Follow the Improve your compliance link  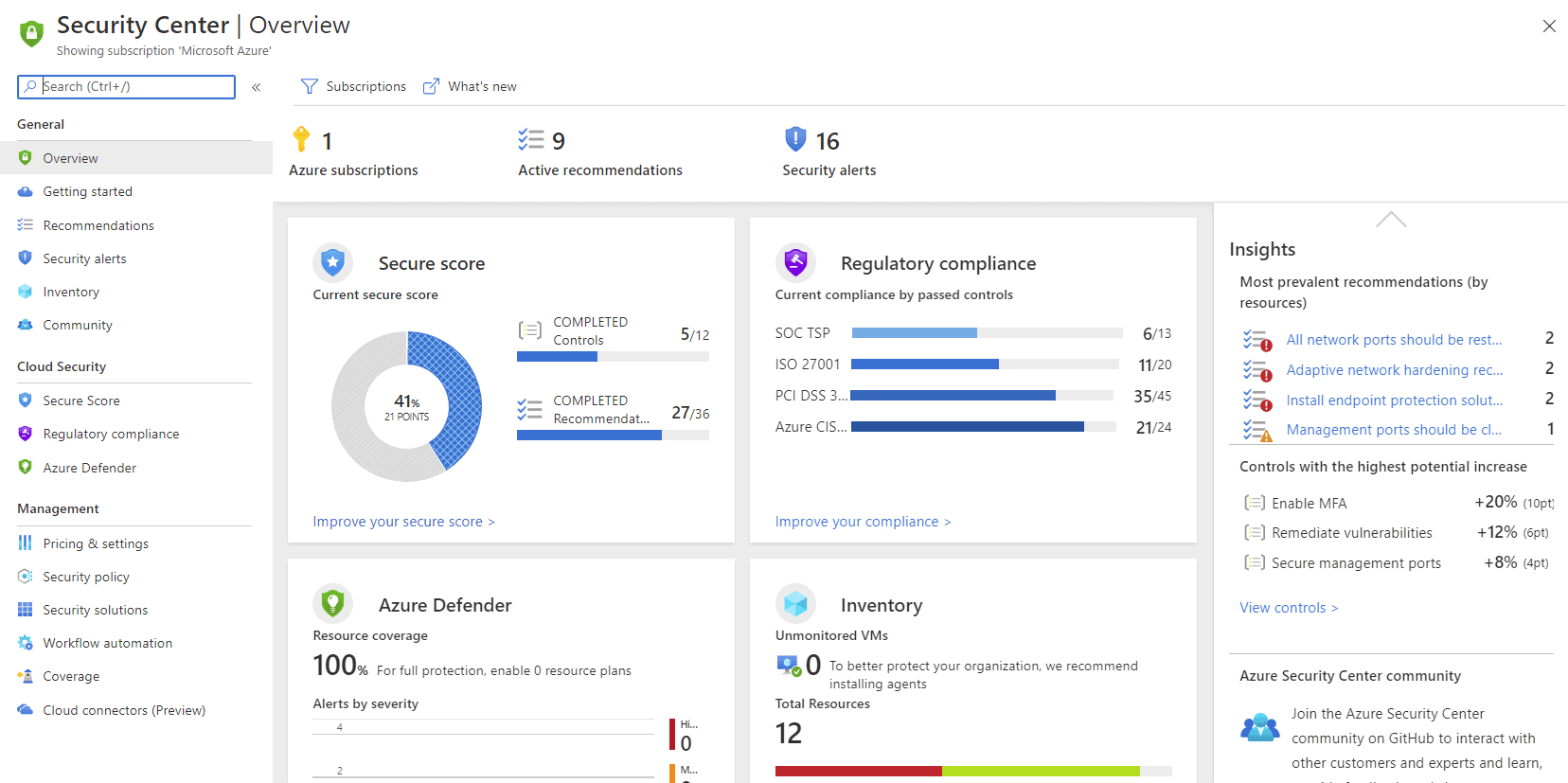pyautogui.click(x=864, y=522)
